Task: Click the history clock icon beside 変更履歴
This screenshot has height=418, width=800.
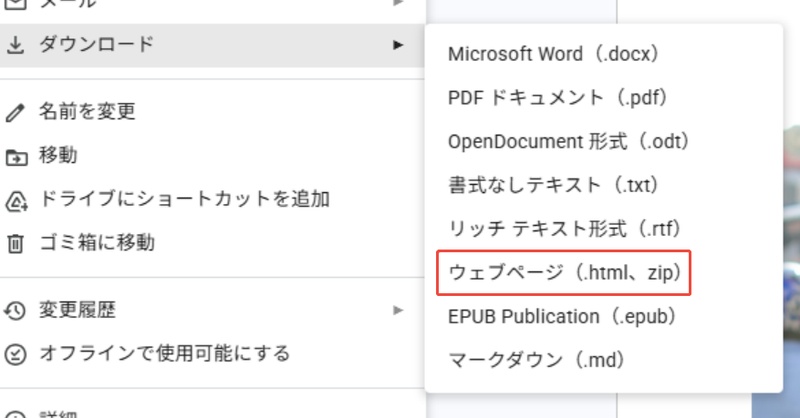Action: click(x=15, y=310)
